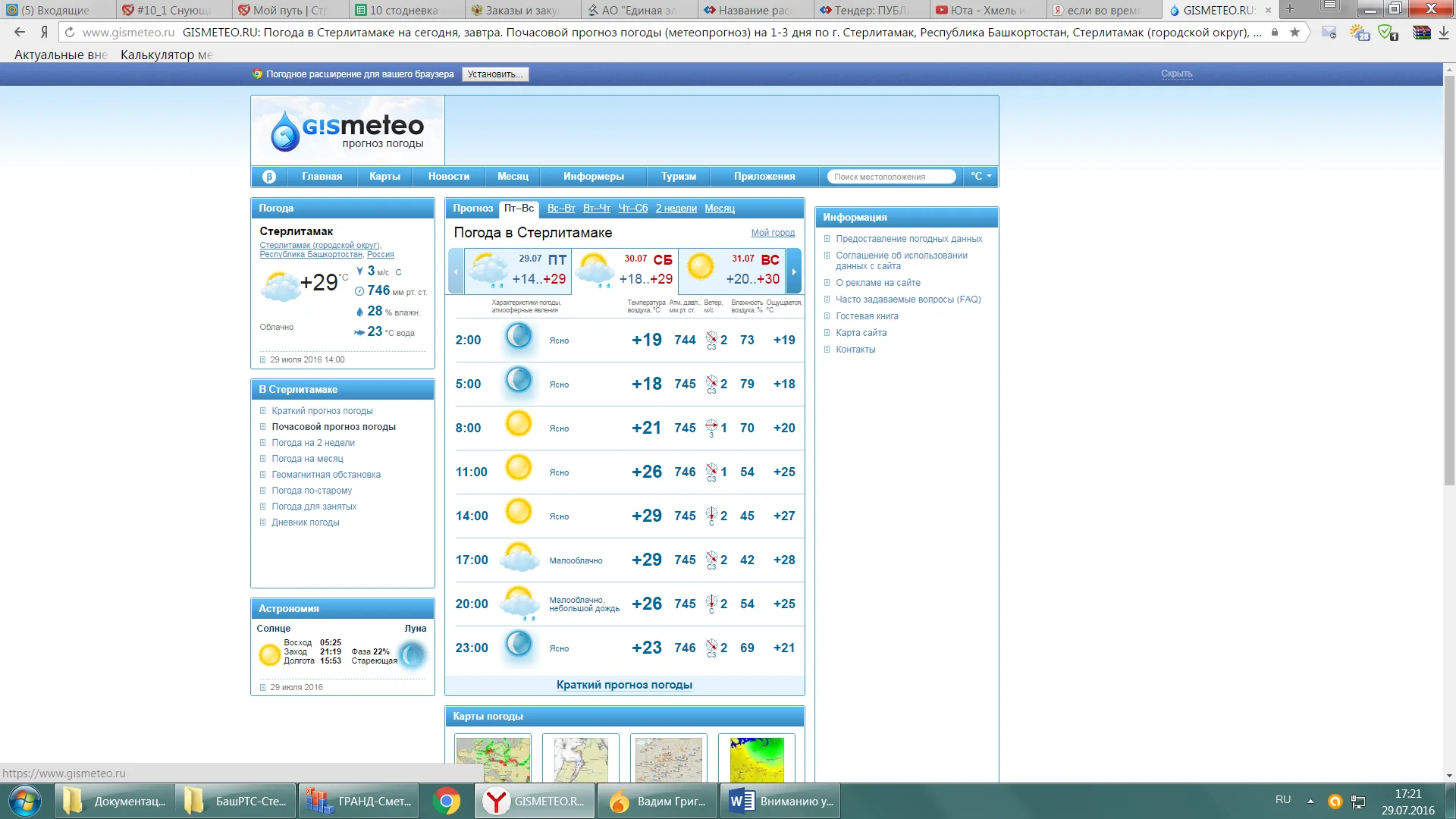The image size is (1456, 819).
Task: Bookmark the page with the star icon
Action: tap(1294, 33)
